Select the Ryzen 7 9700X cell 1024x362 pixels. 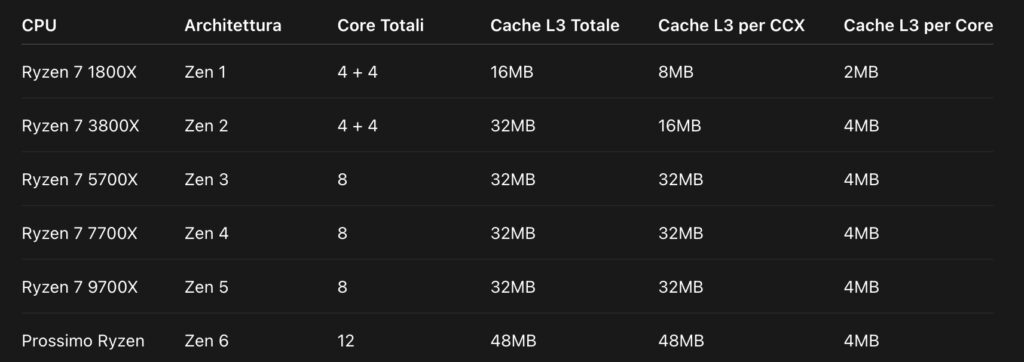click(80, 286)
